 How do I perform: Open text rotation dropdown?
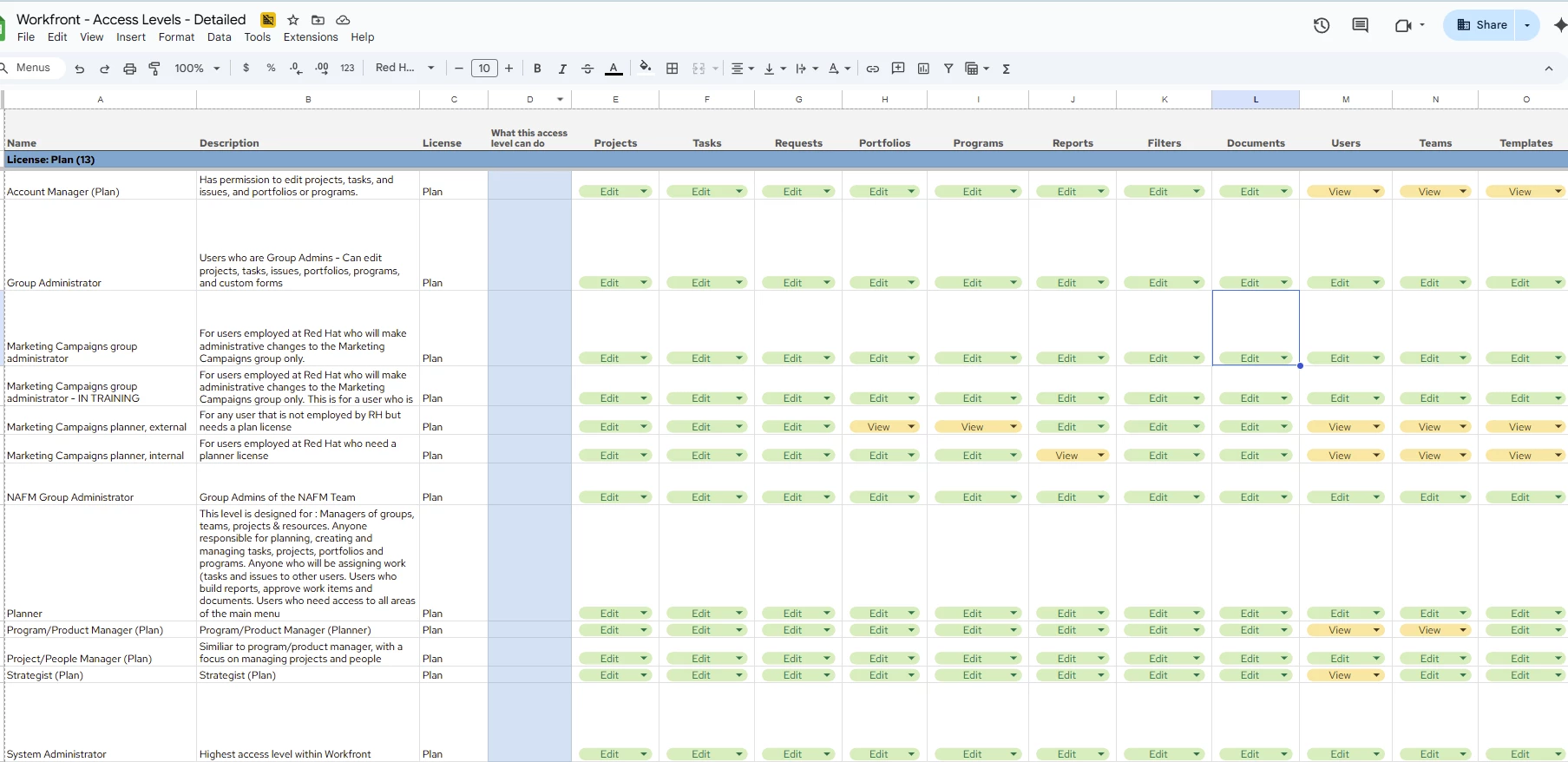pos(838,69)
